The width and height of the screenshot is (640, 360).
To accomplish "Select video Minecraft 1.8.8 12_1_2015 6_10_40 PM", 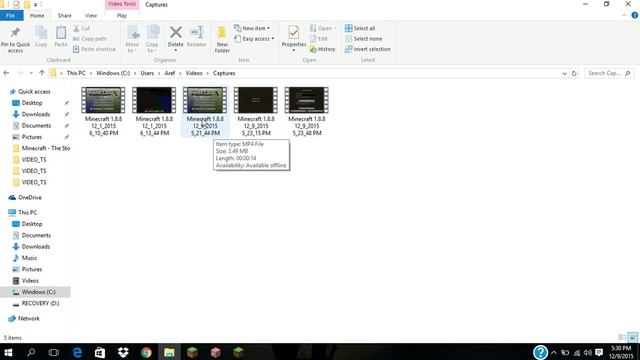I will coord(103,111).
